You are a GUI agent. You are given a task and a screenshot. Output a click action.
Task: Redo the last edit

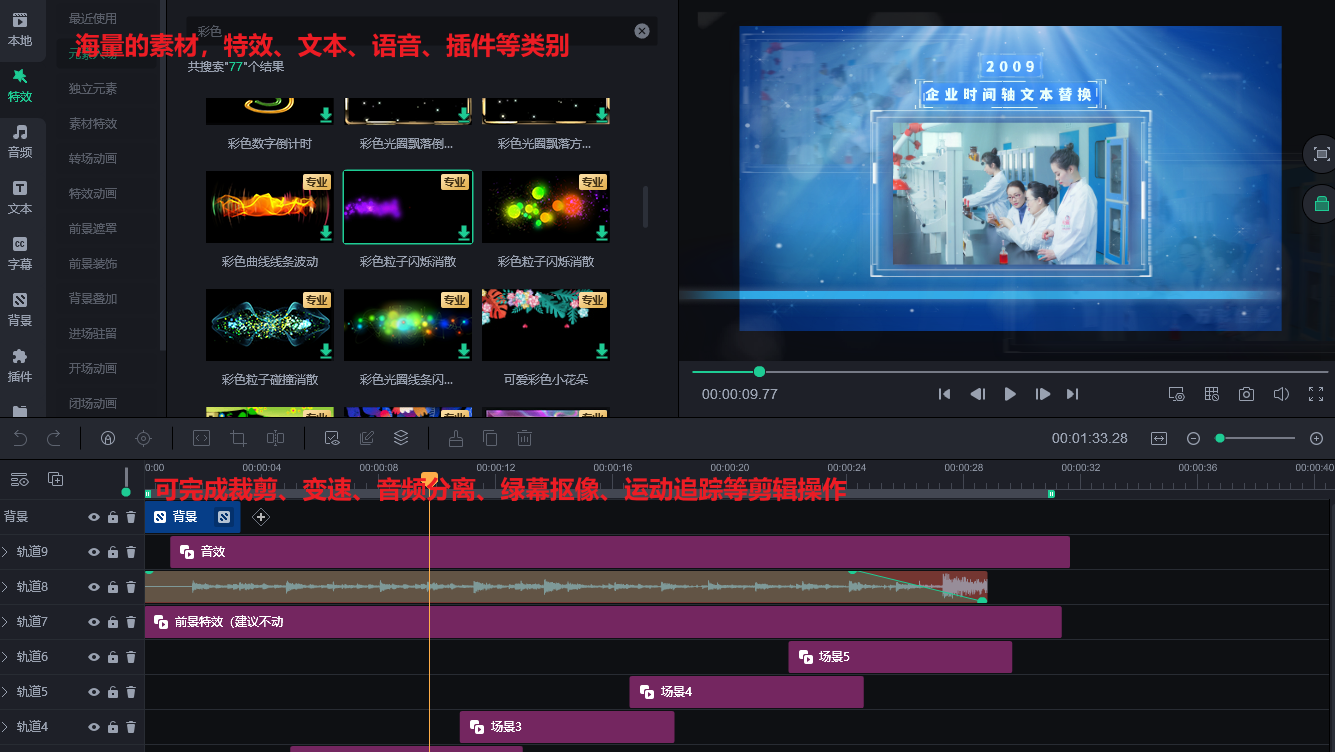click(x=54, y=438)
